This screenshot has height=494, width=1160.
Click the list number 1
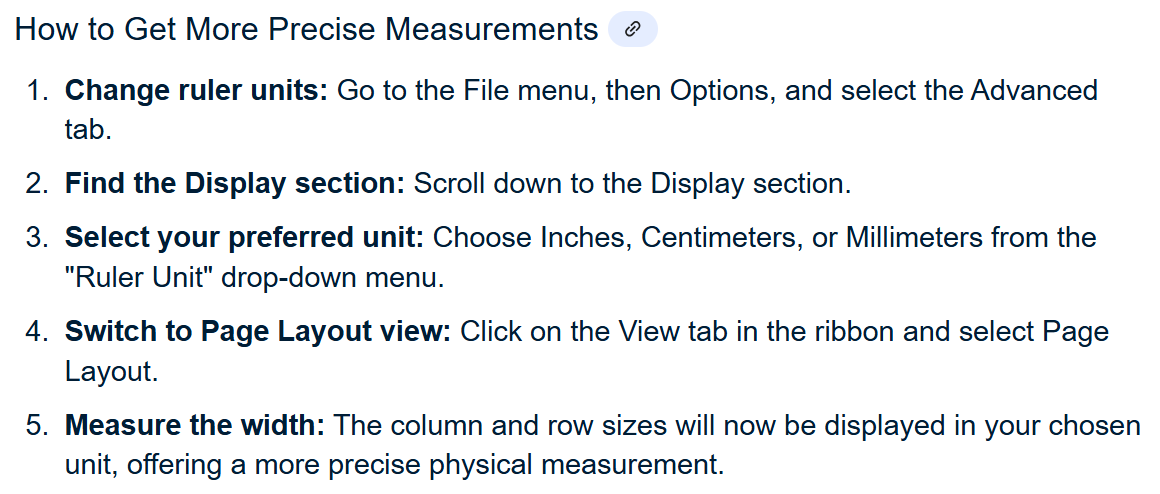37,91
